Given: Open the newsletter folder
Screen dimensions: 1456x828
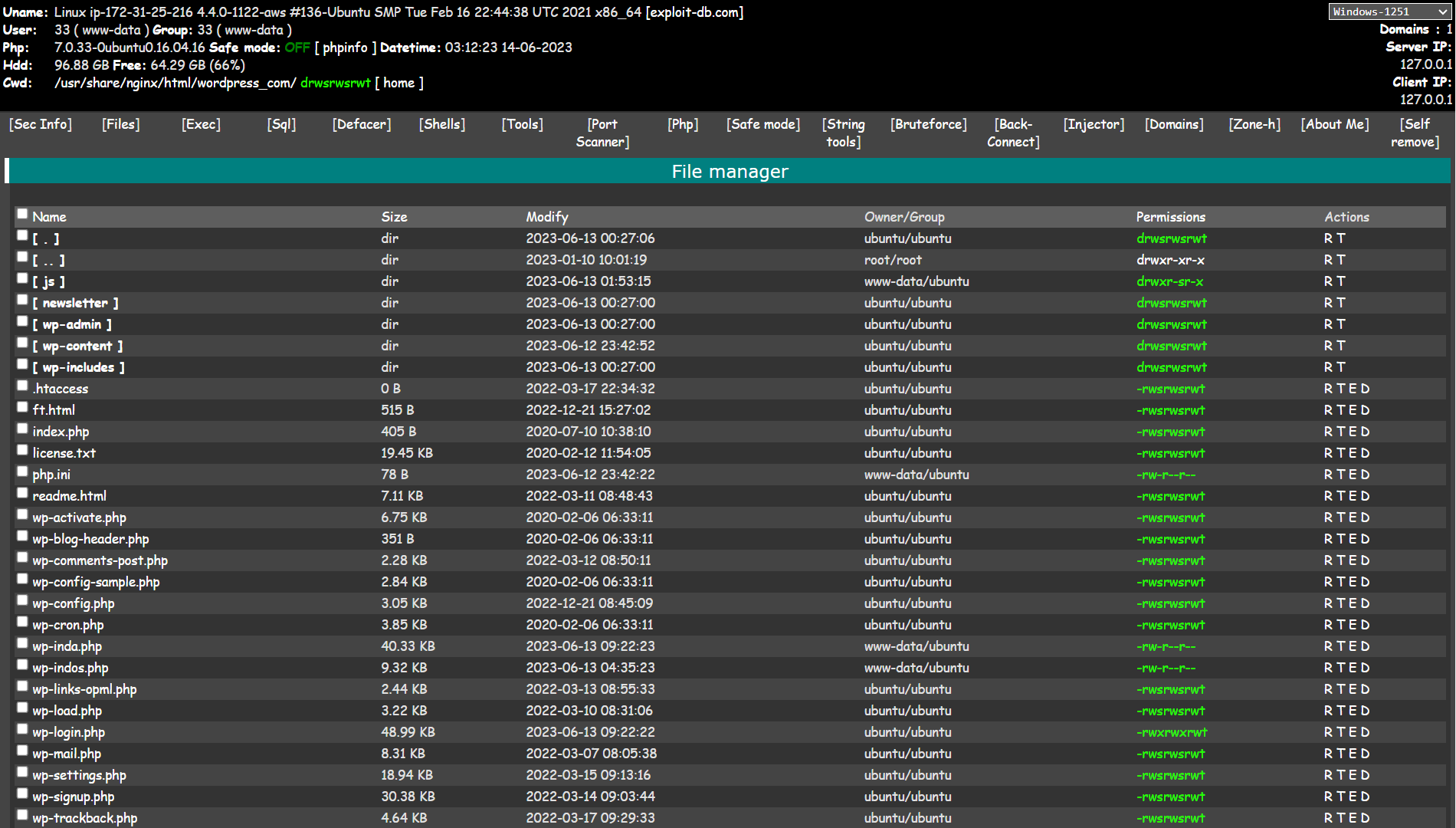Looking at the screenshot, I should click(75, 303).
